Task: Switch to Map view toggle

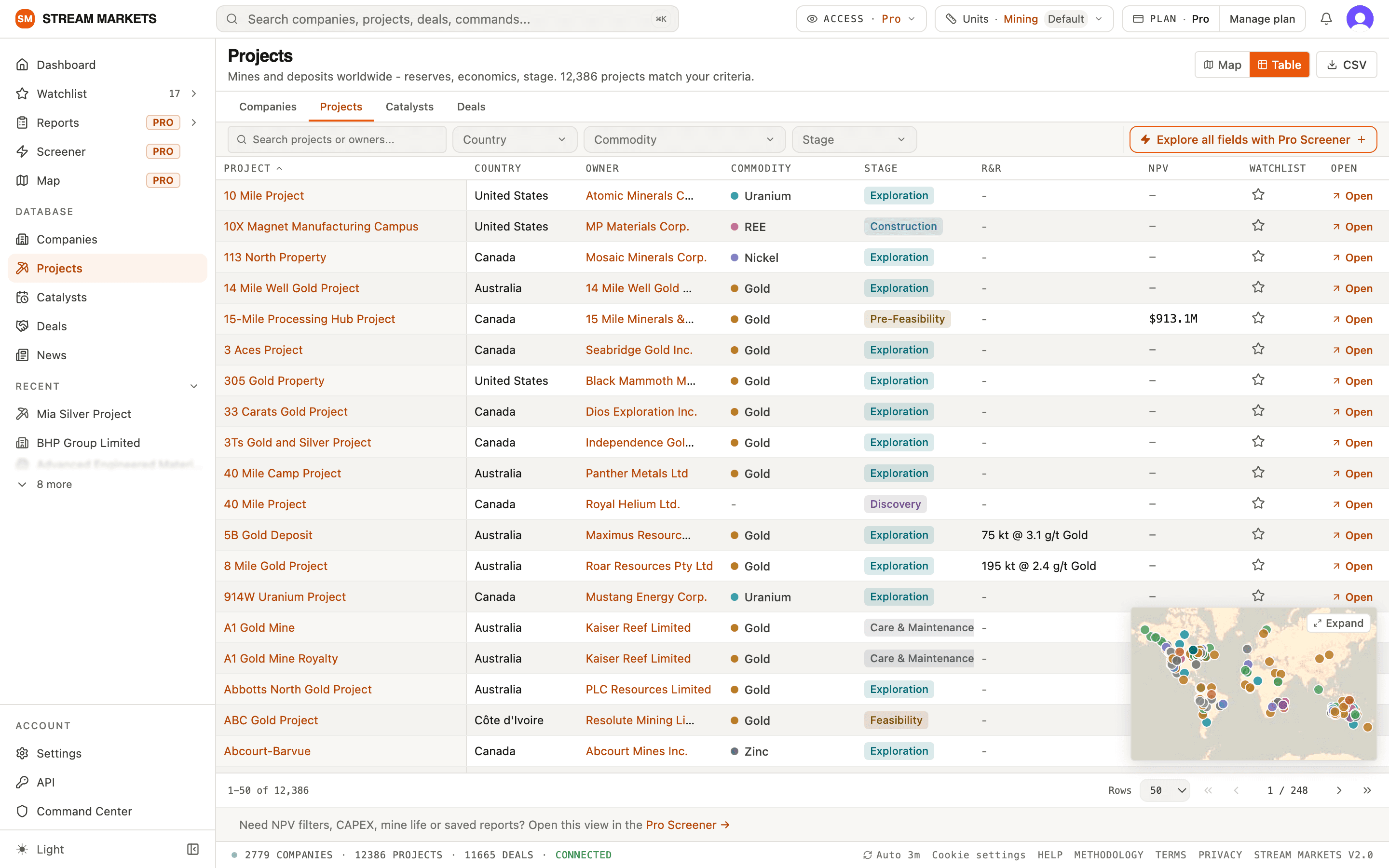Action: (x=1222, y=65)
